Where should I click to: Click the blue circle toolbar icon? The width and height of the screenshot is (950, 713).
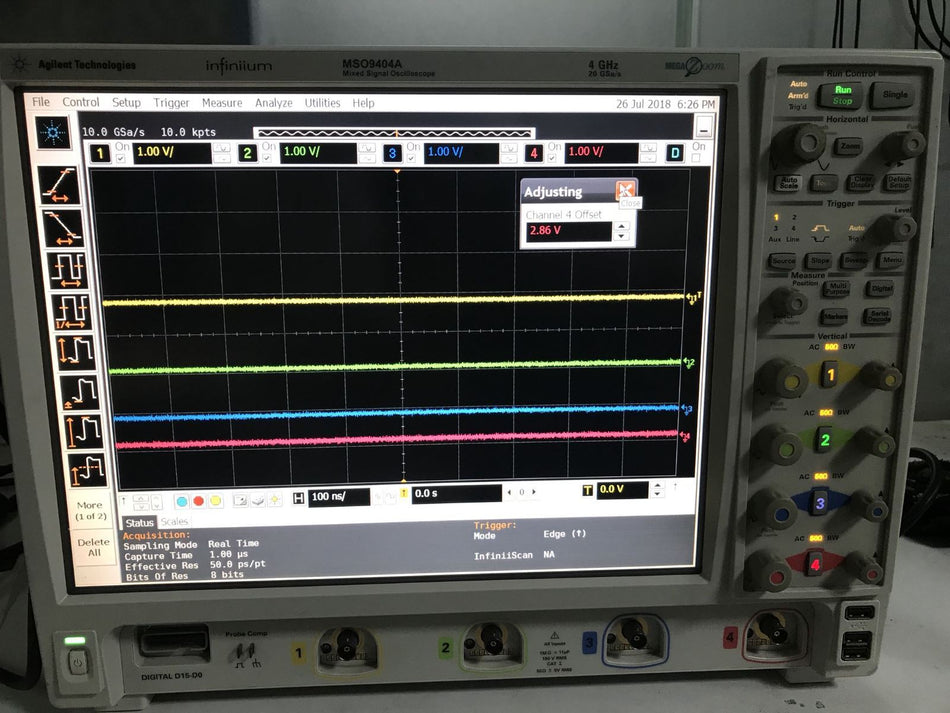182,500
